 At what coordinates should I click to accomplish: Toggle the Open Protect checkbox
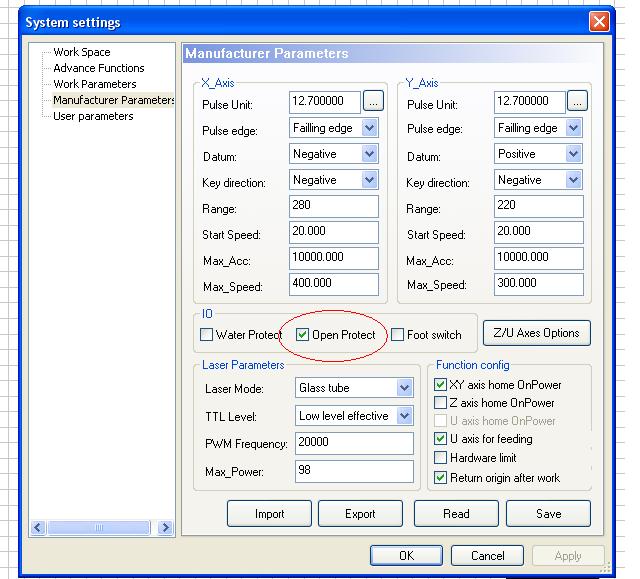[303, 335]
